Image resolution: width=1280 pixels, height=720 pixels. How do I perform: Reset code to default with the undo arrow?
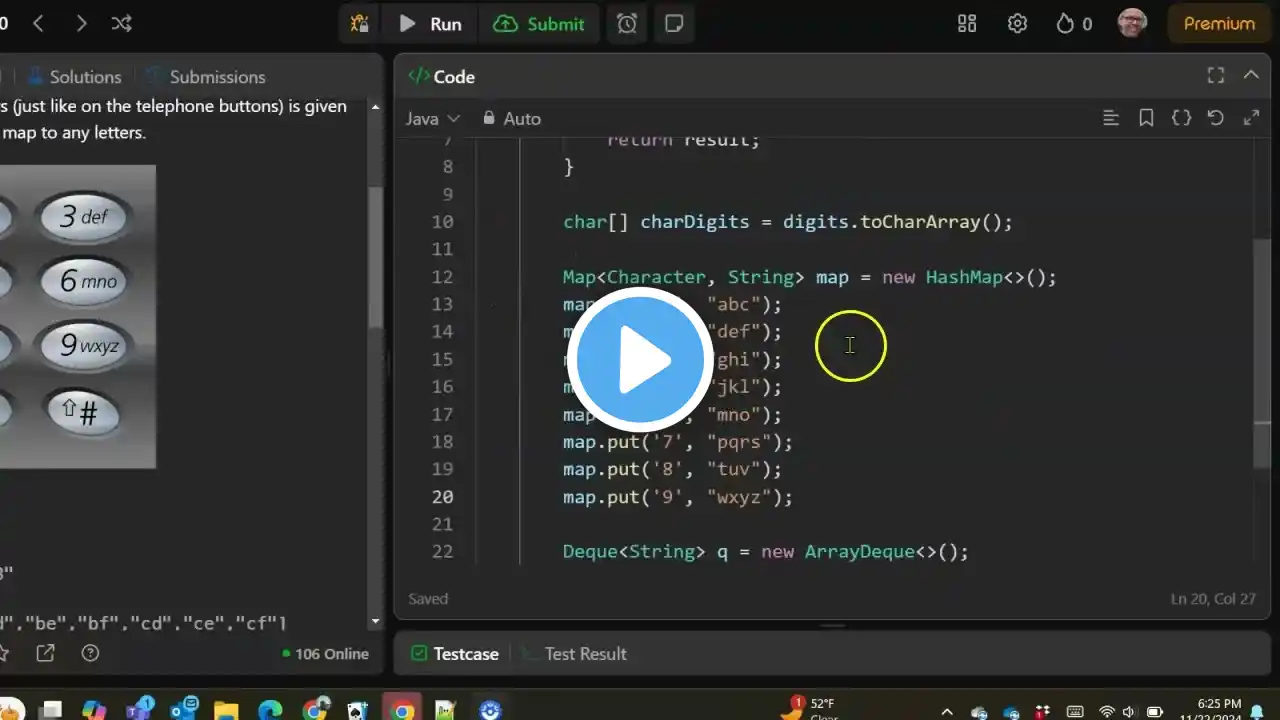pos(1216,118)
